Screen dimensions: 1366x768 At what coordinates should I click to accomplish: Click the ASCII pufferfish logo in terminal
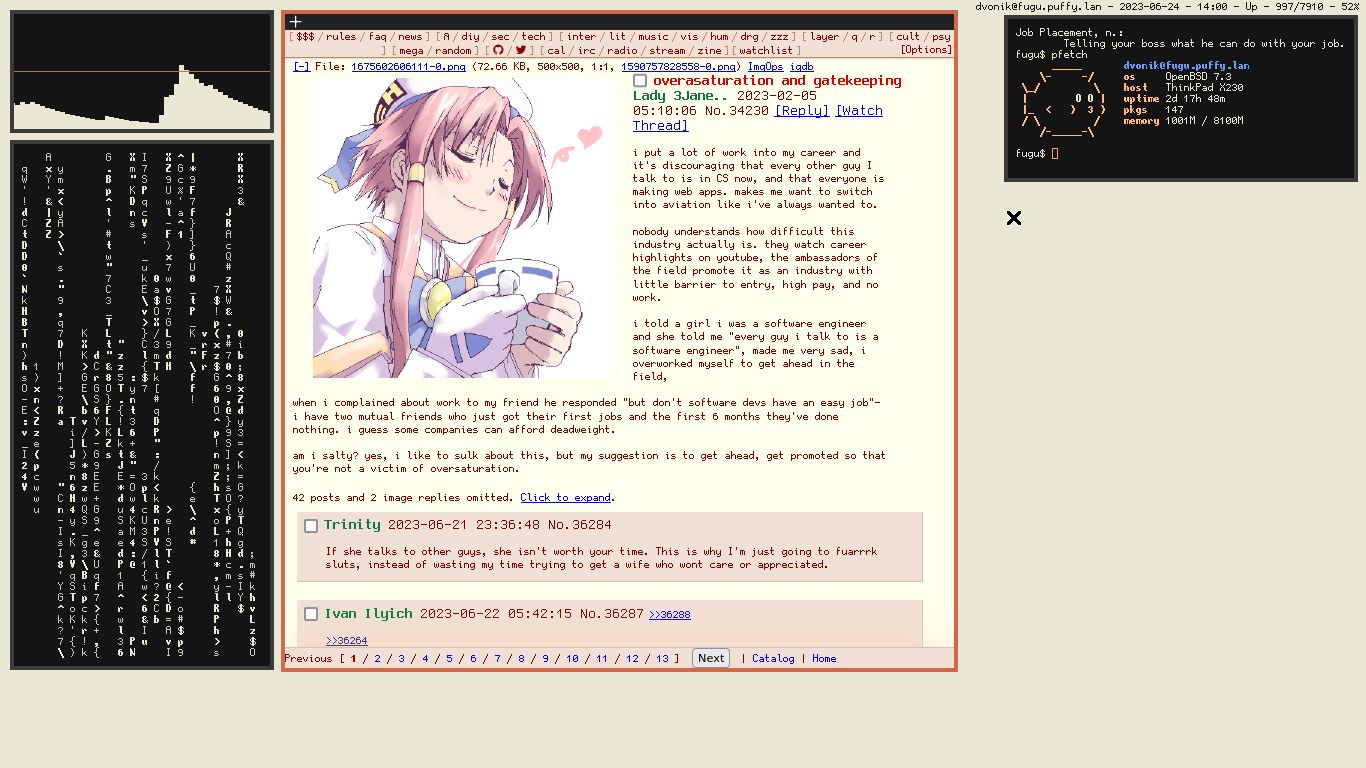tap(1063, 103)
